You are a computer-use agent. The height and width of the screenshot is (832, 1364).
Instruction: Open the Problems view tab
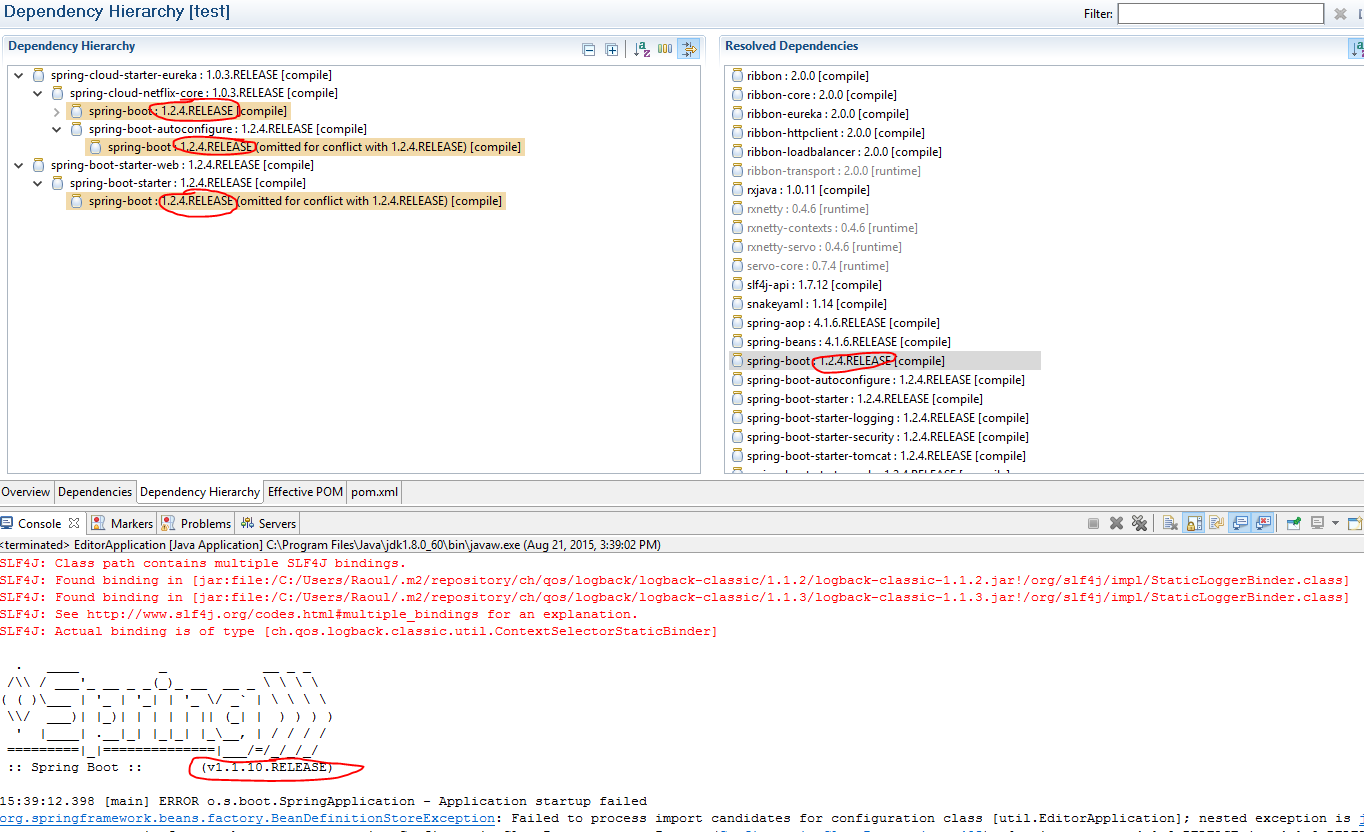tap(197, 523)
